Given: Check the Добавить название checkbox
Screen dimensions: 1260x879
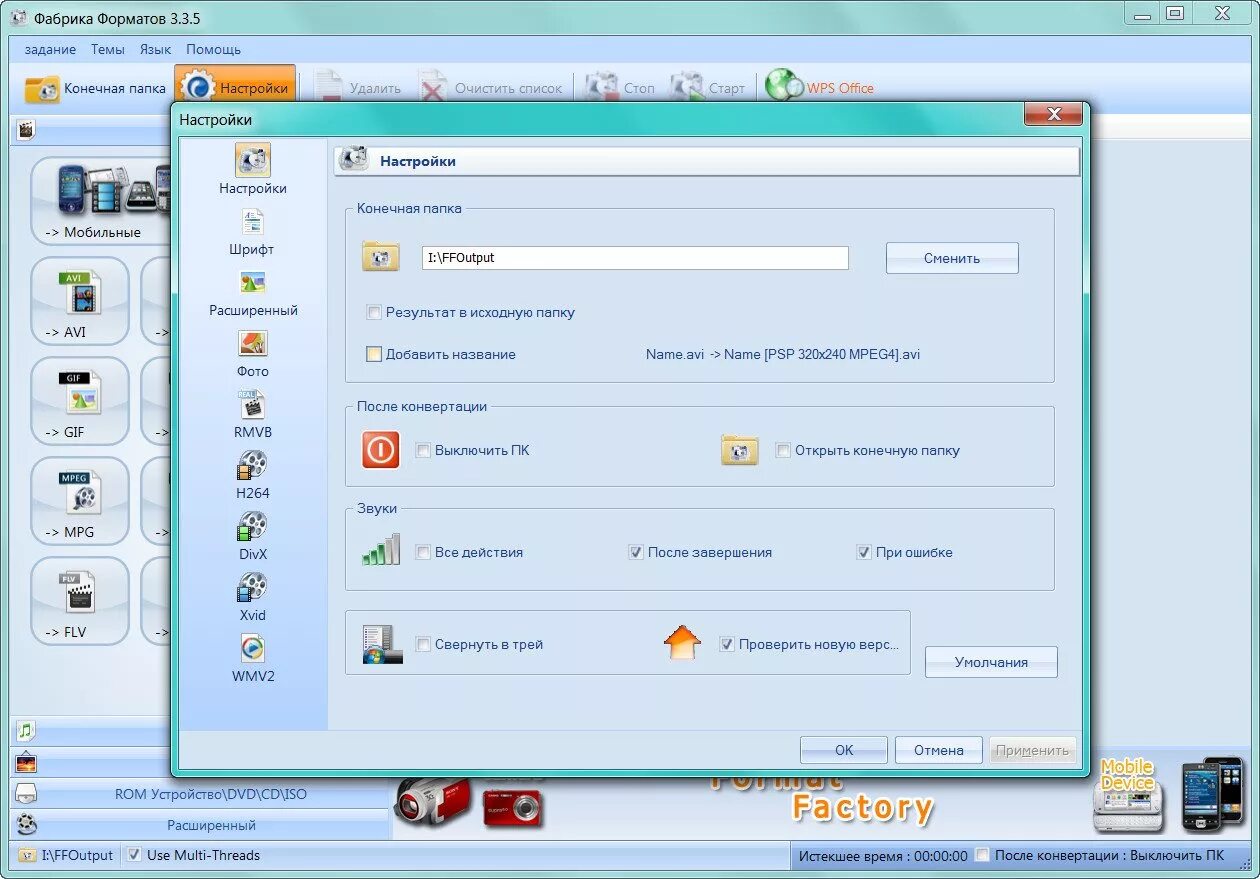Looking at the screenshot, I should (x=373, y=354).
